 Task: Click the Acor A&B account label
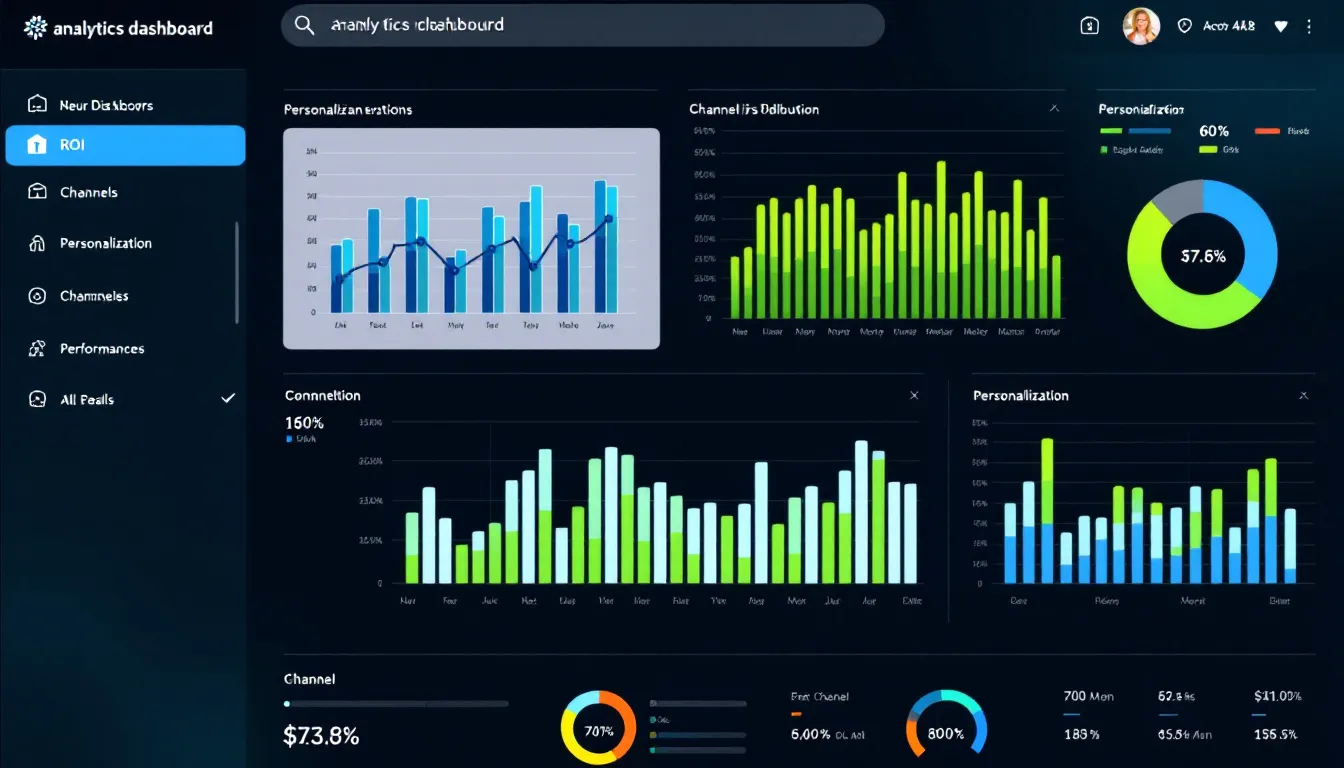point(1230,27)
